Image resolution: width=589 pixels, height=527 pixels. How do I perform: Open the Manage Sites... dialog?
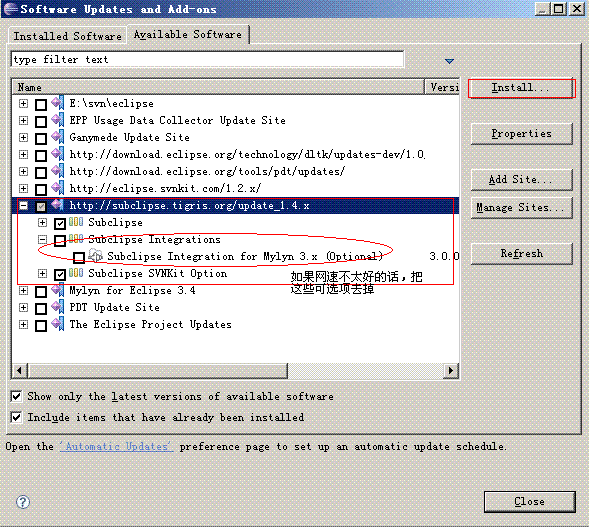pyautogui.click(x=521, y=208)
